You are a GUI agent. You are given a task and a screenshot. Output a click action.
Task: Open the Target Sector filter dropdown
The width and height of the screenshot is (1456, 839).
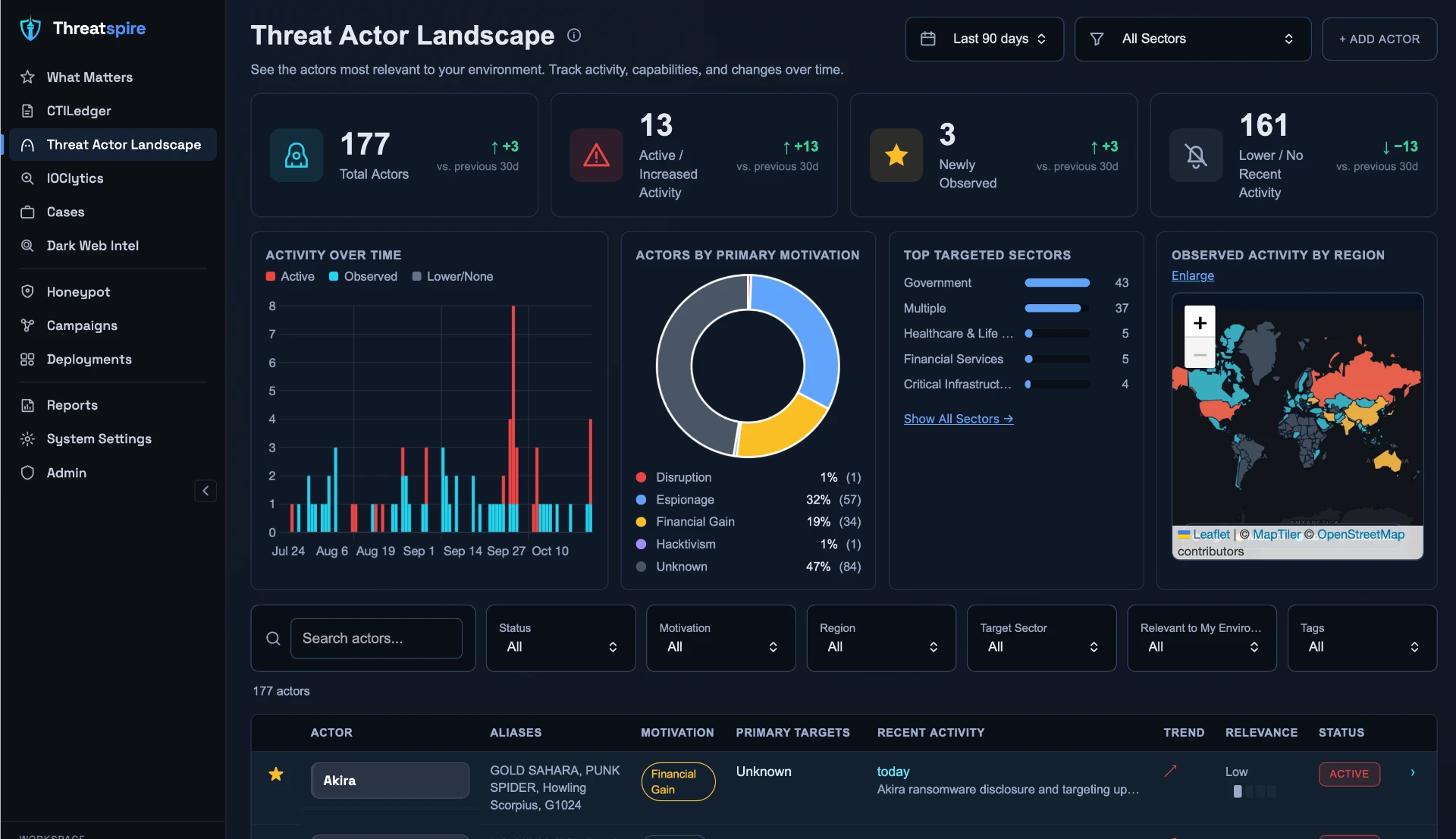[1041, 638]
